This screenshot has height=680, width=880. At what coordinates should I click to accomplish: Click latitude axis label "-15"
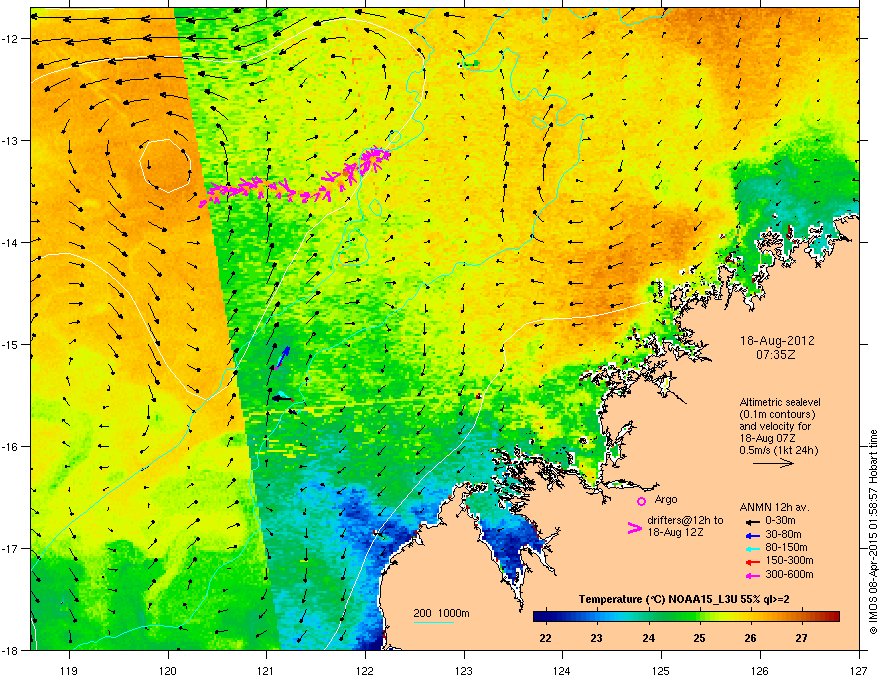coord(11,344)
